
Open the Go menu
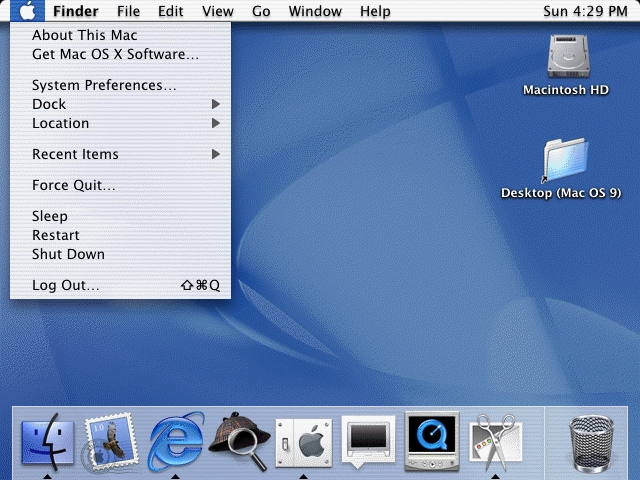(x=261, y=11)
